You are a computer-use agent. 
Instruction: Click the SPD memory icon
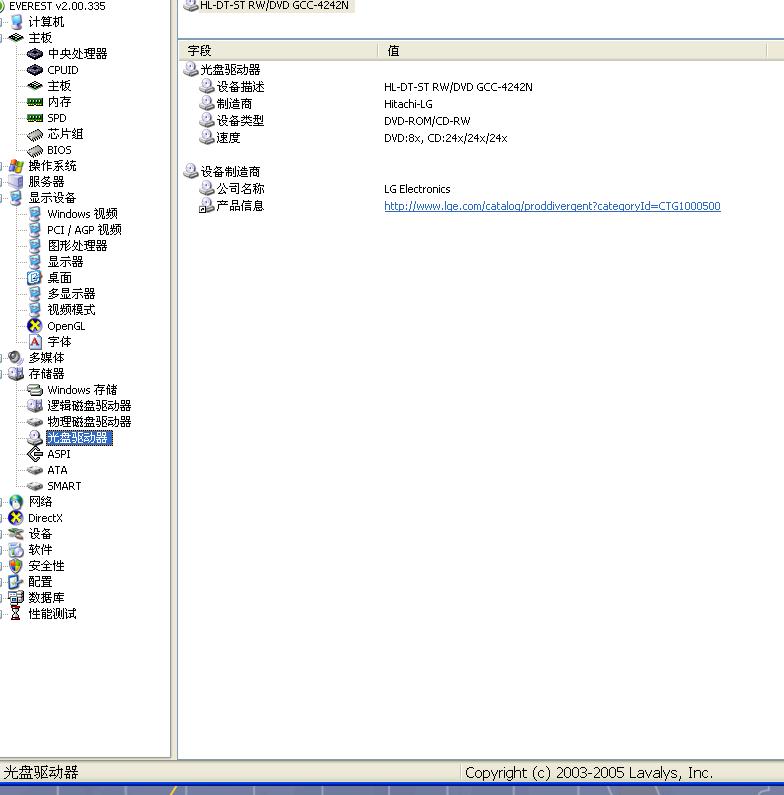click(x=34, y=118)
